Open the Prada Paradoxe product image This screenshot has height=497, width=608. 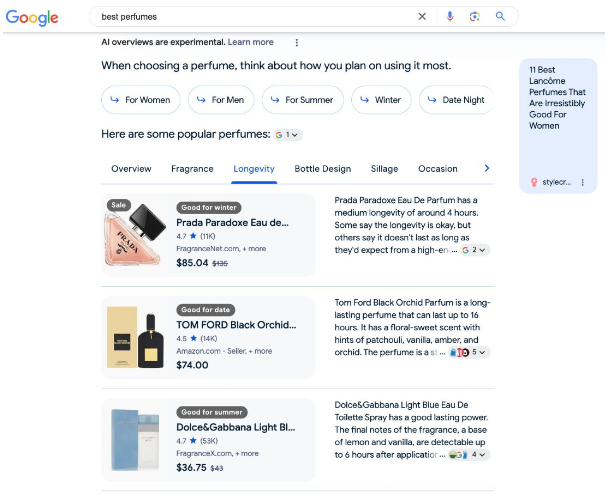pos(134,234)
